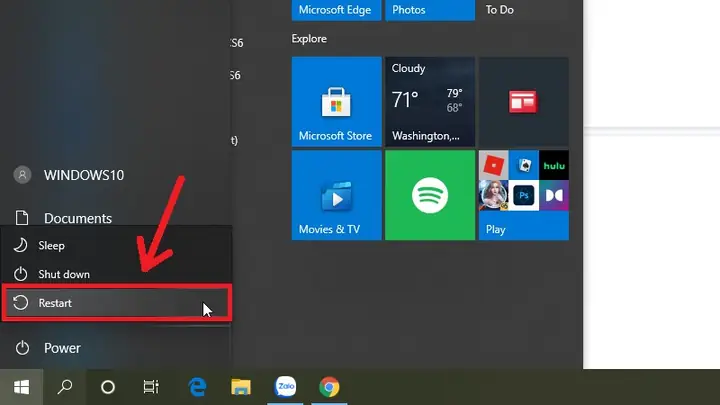Click the Photoshop Ps icon in Play tile
The width and height of the screenshot is (720, 405).
pyautogui.click(x=524, y=196)
